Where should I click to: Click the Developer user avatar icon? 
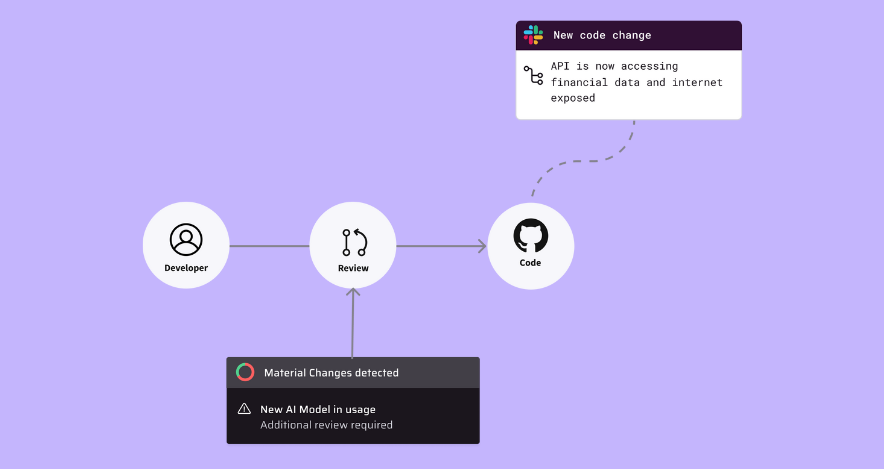pyautogui.click(x=186, y=240)
